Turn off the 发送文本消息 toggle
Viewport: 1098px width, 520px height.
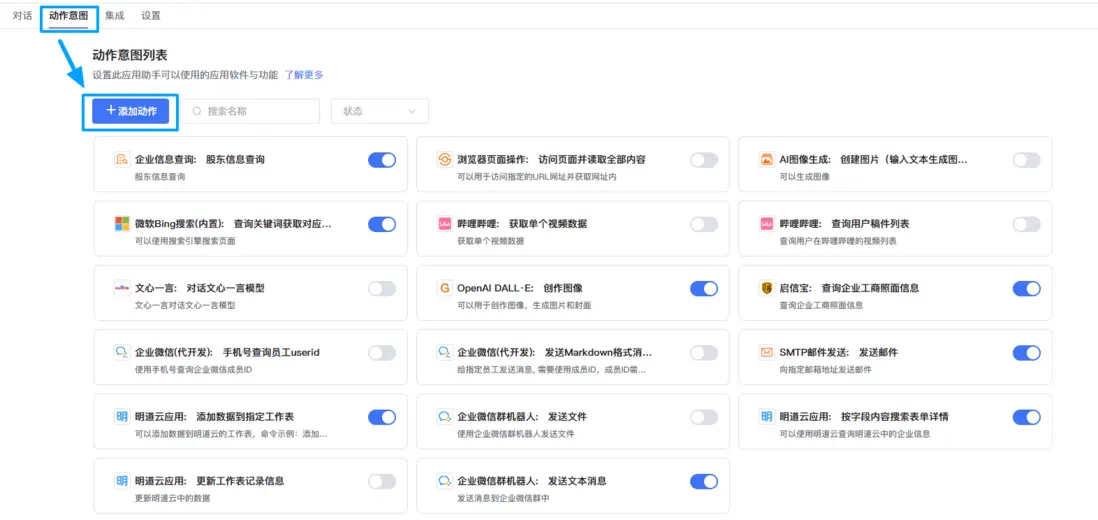[704, 482]
